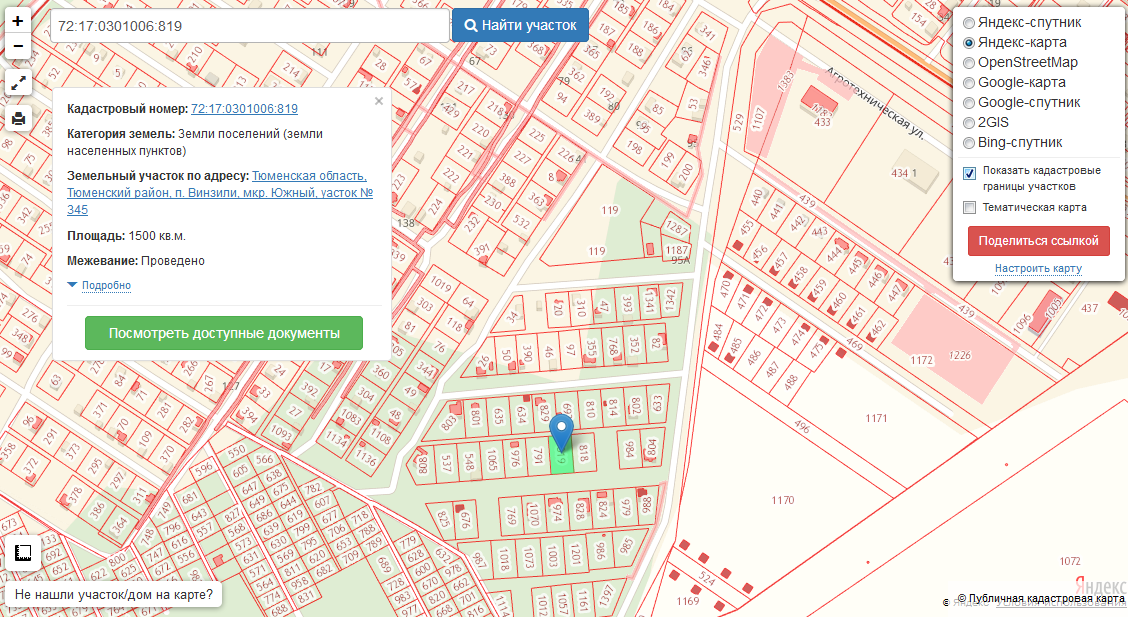1128x619 pixels.
Task: Click Посмотреть доступные документы button
Action: coord(224,333)
